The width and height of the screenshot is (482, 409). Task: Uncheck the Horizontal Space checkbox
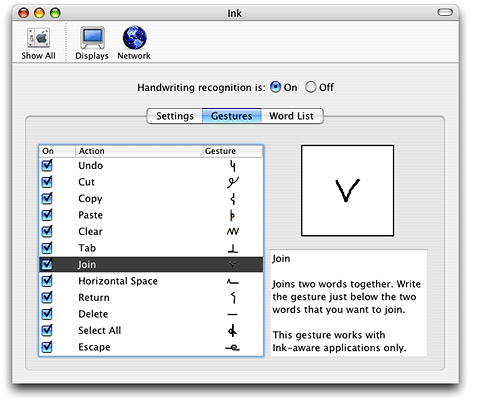tap(47, 281)
